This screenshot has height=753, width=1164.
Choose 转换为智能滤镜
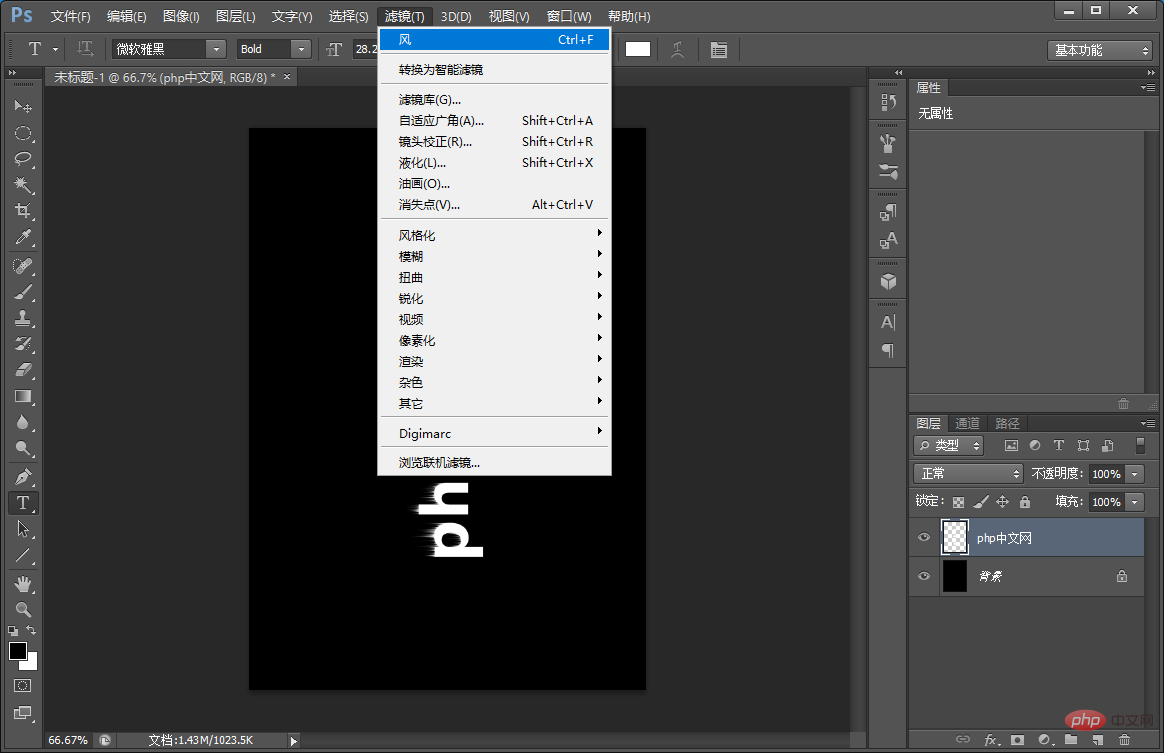(x=494, y=70)
